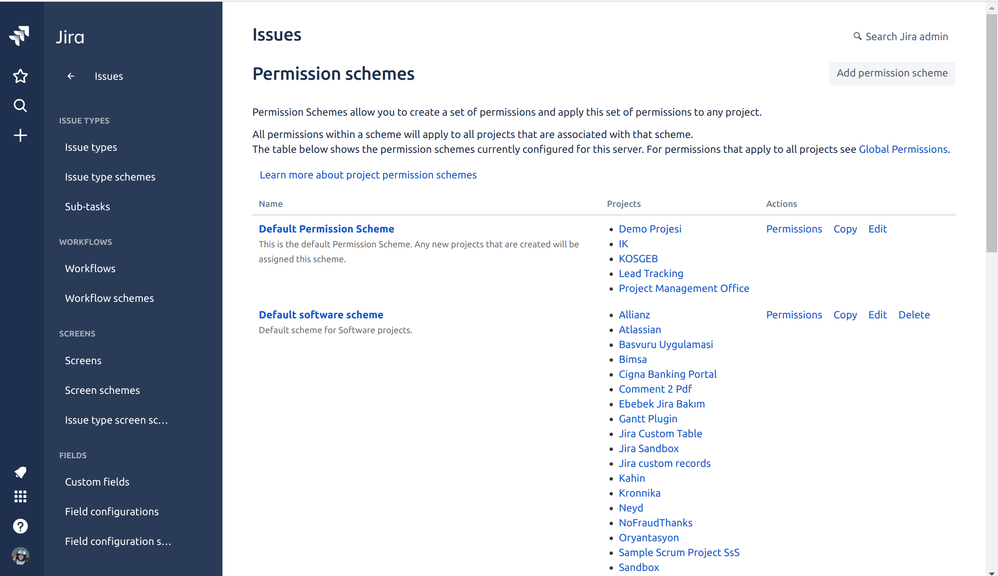Open Jira custom records project
The image size is (998, 576).
[x=664, y=463]
